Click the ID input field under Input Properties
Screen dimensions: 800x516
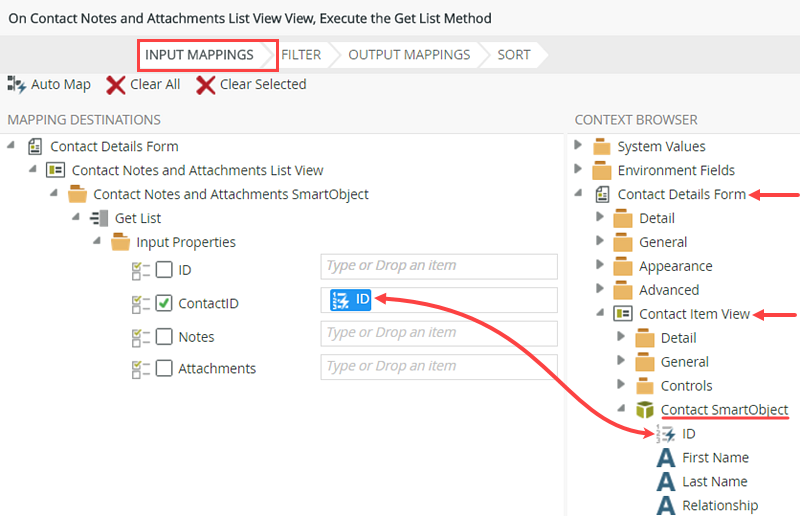point(438,266)
